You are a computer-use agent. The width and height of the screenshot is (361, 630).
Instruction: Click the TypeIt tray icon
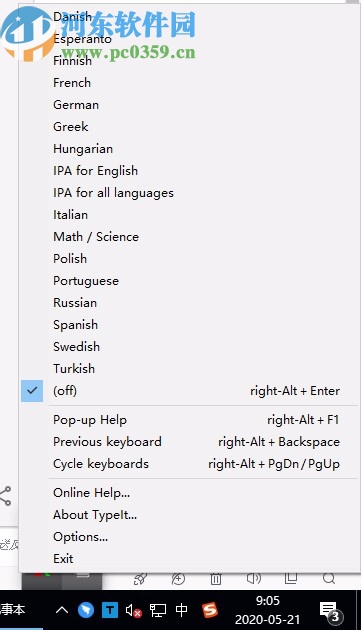pyautogui.click(x=110, y=610)
